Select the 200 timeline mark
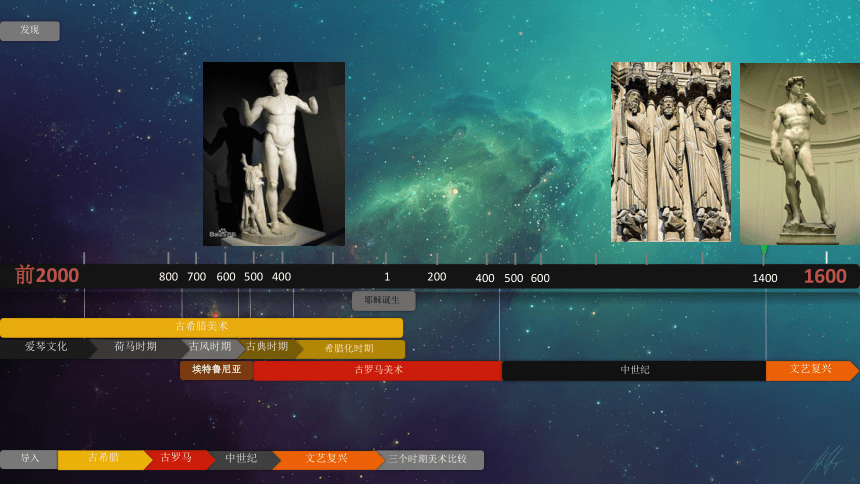This screenshot has width=860, height=484. pos(437,277)
